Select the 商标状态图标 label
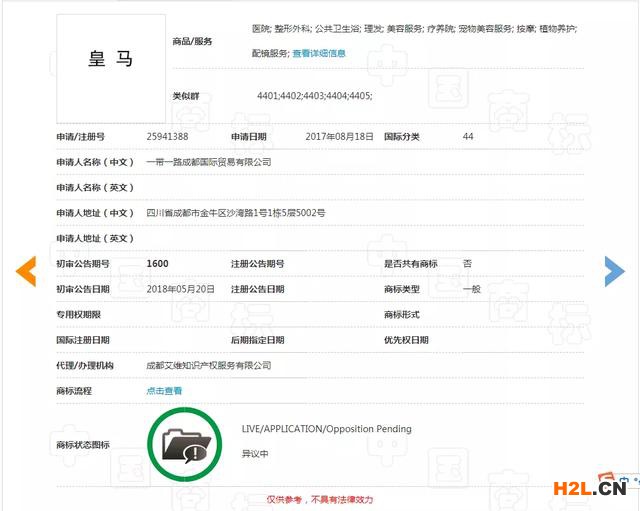The image size is (640, 511). tap(83, 444)
